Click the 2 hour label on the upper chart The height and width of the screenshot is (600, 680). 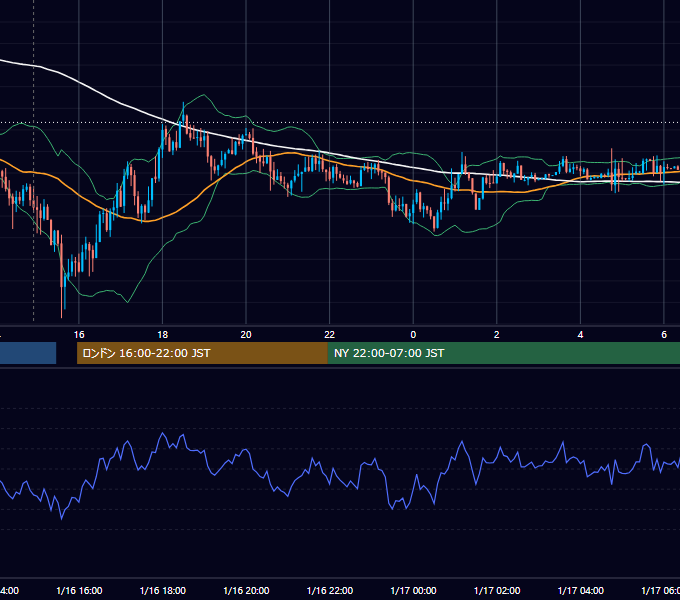pos(497,335)
